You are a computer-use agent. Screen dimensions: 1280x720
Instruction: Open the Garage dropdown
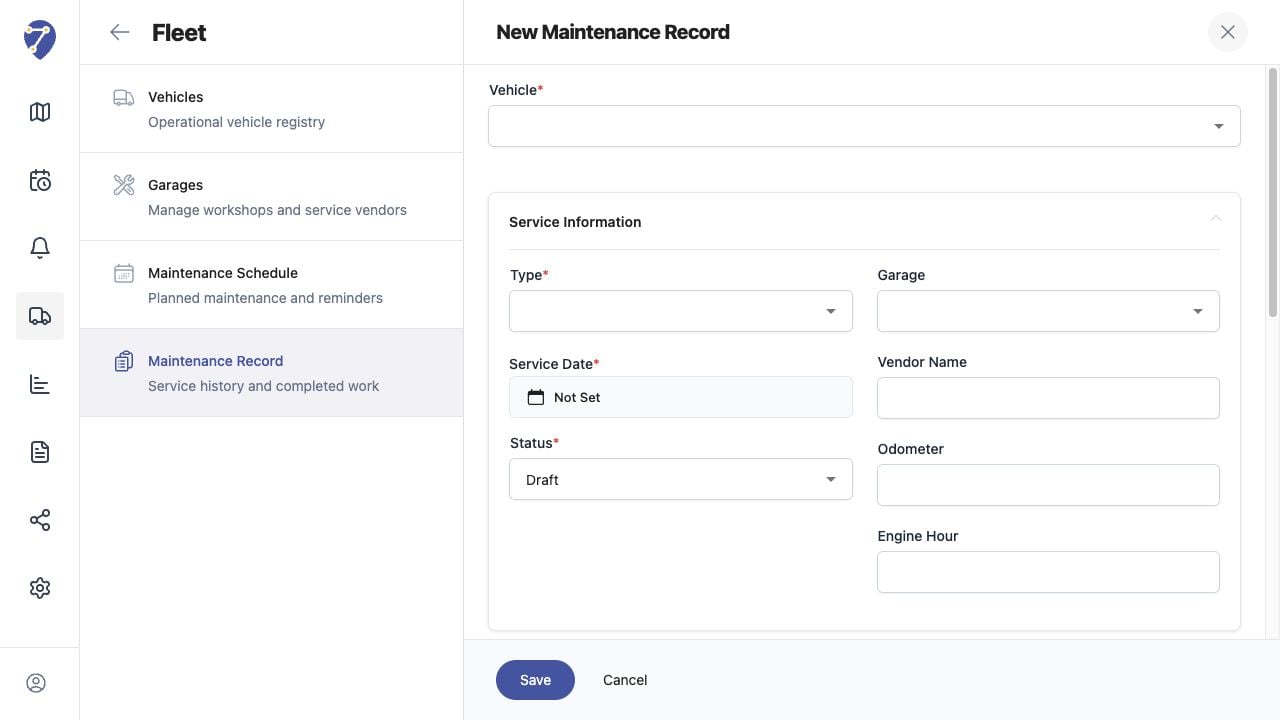pyautogui.click(x=1048, y=311)
